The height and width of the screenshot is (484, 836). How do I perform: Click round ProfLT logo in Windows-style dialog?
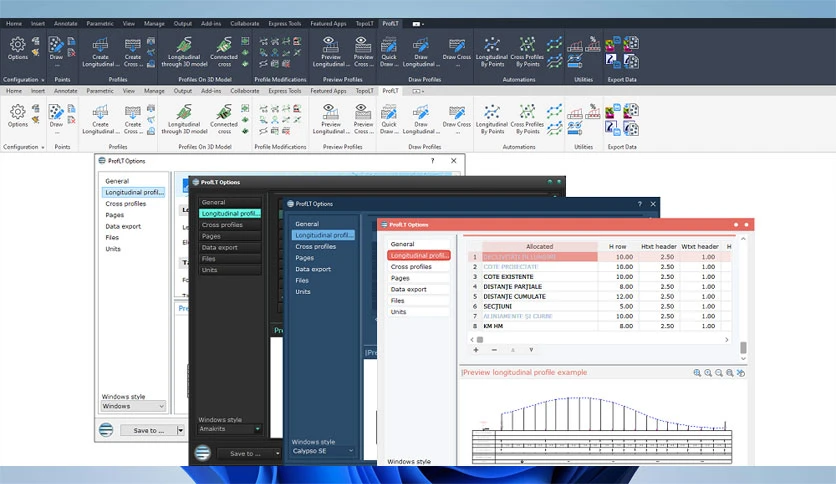(106, 430)
